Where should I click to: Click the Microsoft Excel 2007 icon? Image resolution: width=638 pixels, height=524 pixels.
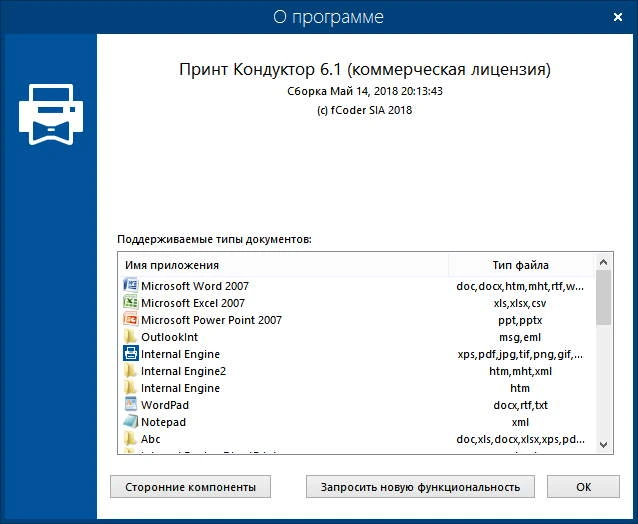pyautogui.click(x=130, y=302)
